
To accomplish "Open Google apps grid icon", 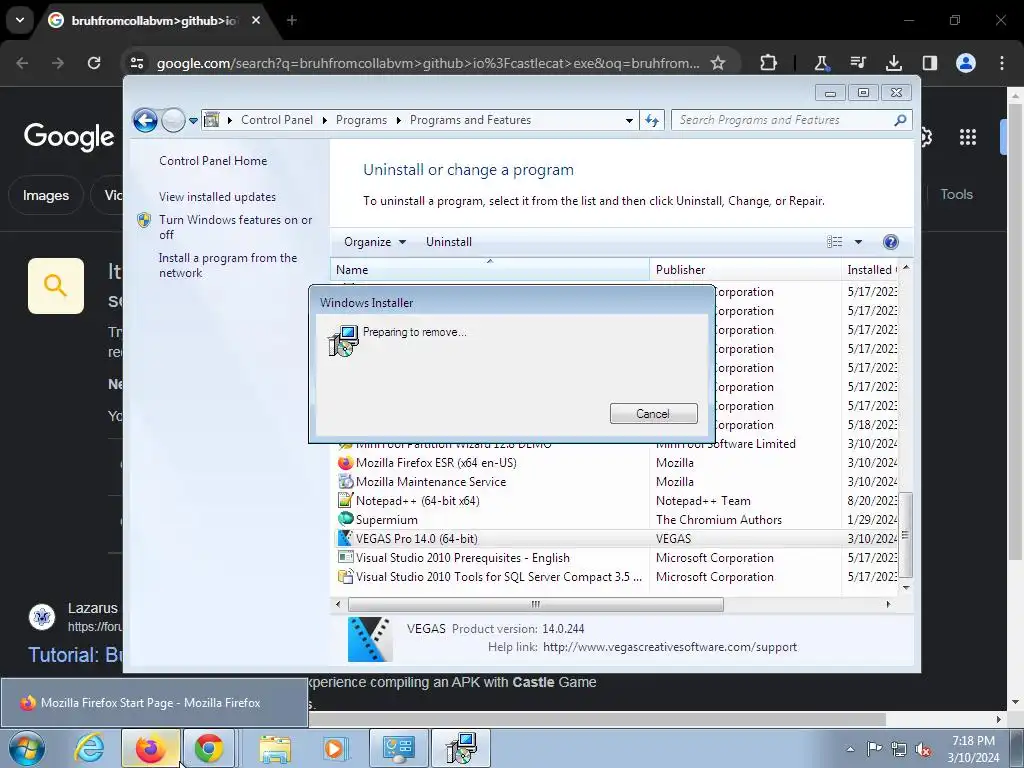I will pos(967,137).
